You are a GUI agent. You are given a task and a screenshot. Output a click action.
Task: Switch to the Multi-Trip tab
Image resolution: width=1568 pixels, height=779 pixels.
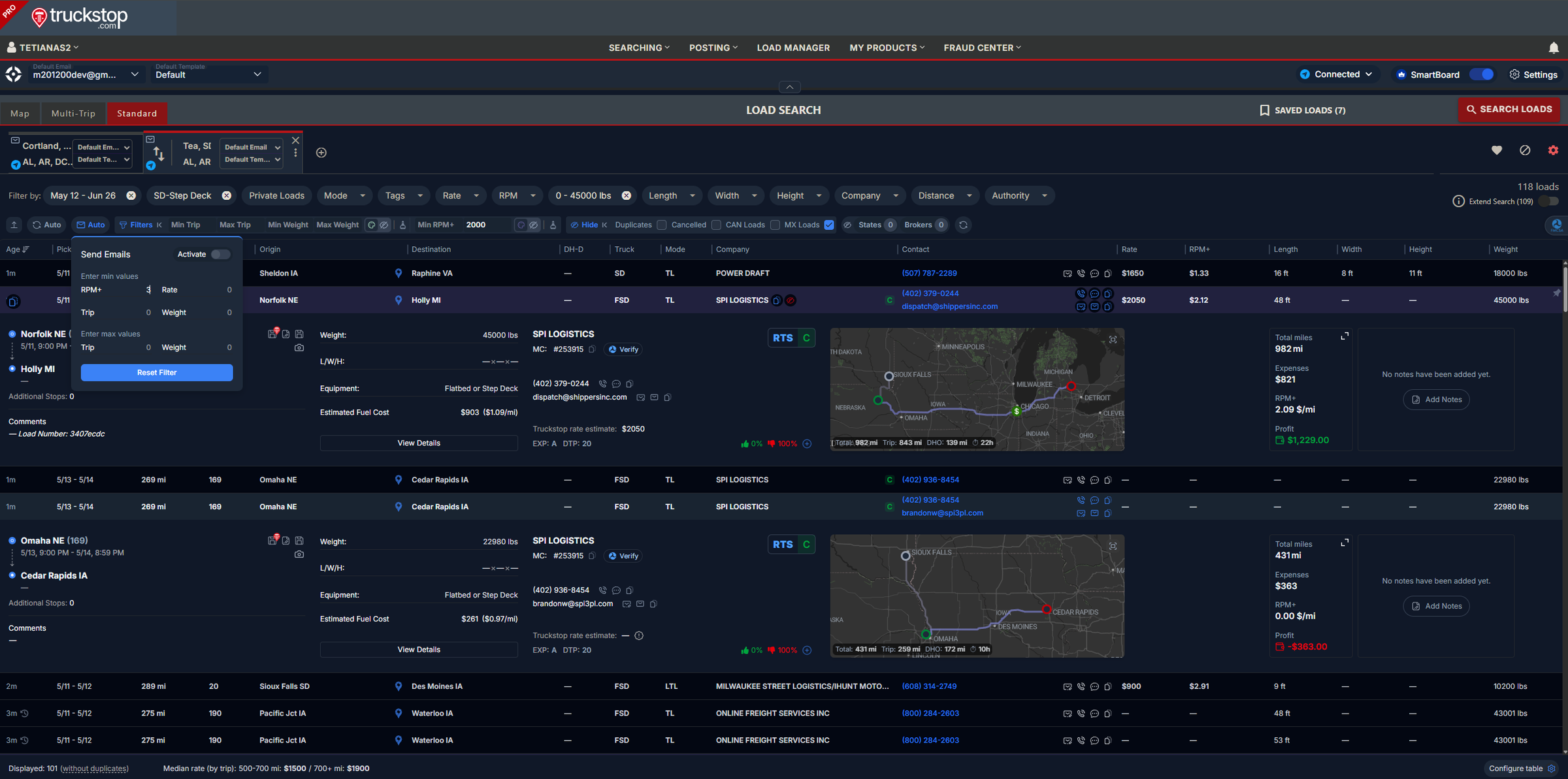click(x=73, y=114)
